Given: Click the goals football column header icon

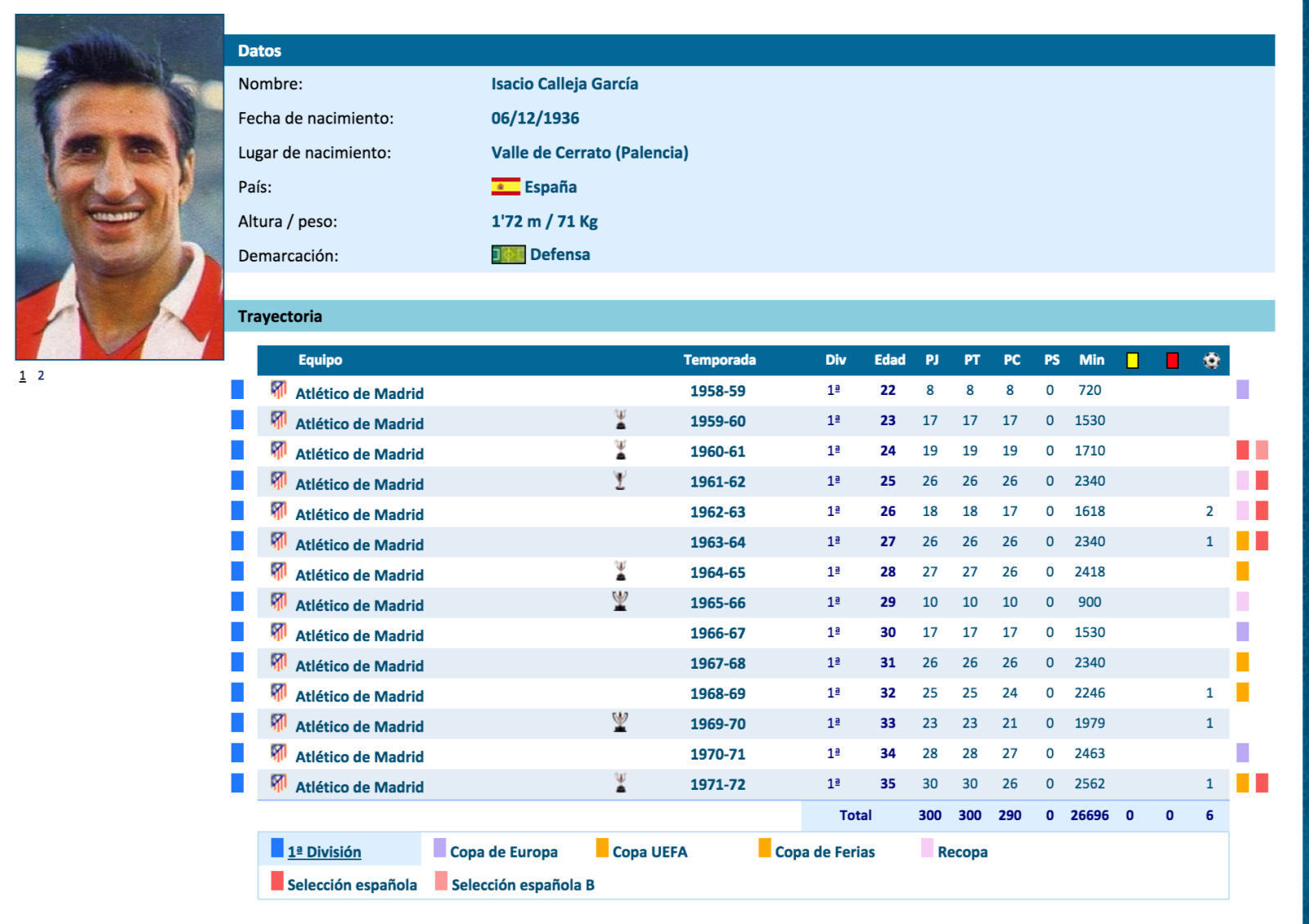Looking at the screenshot, I should click(1212, 360).
